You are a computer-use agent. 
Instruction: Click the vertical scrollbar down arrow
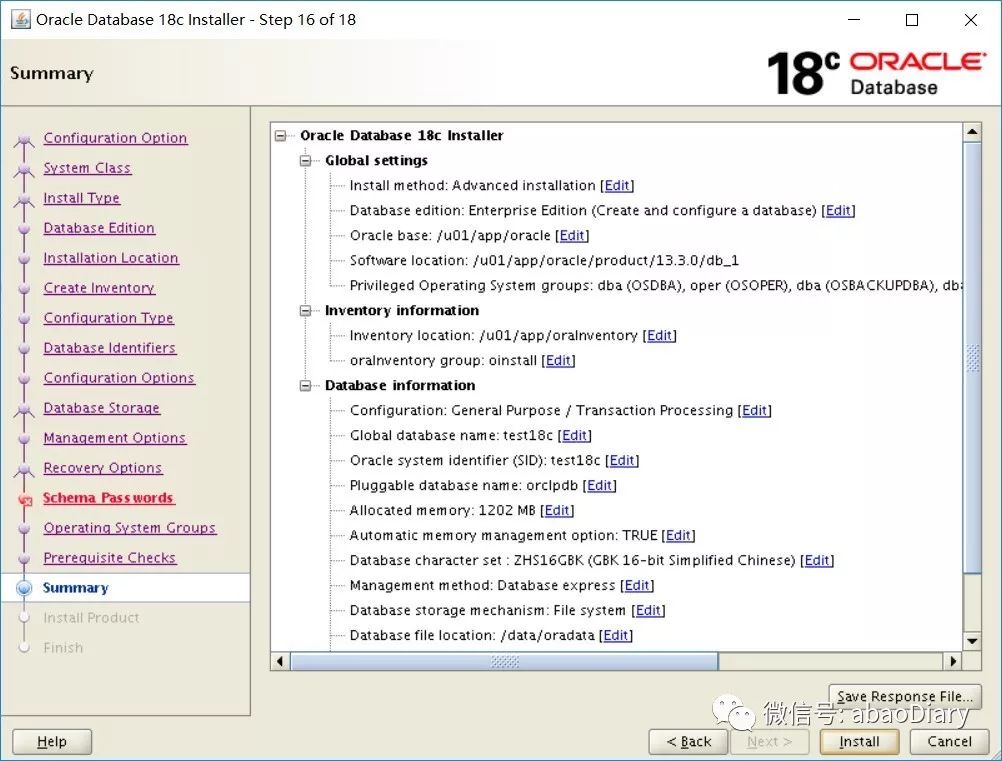click(x=972, y=641)
